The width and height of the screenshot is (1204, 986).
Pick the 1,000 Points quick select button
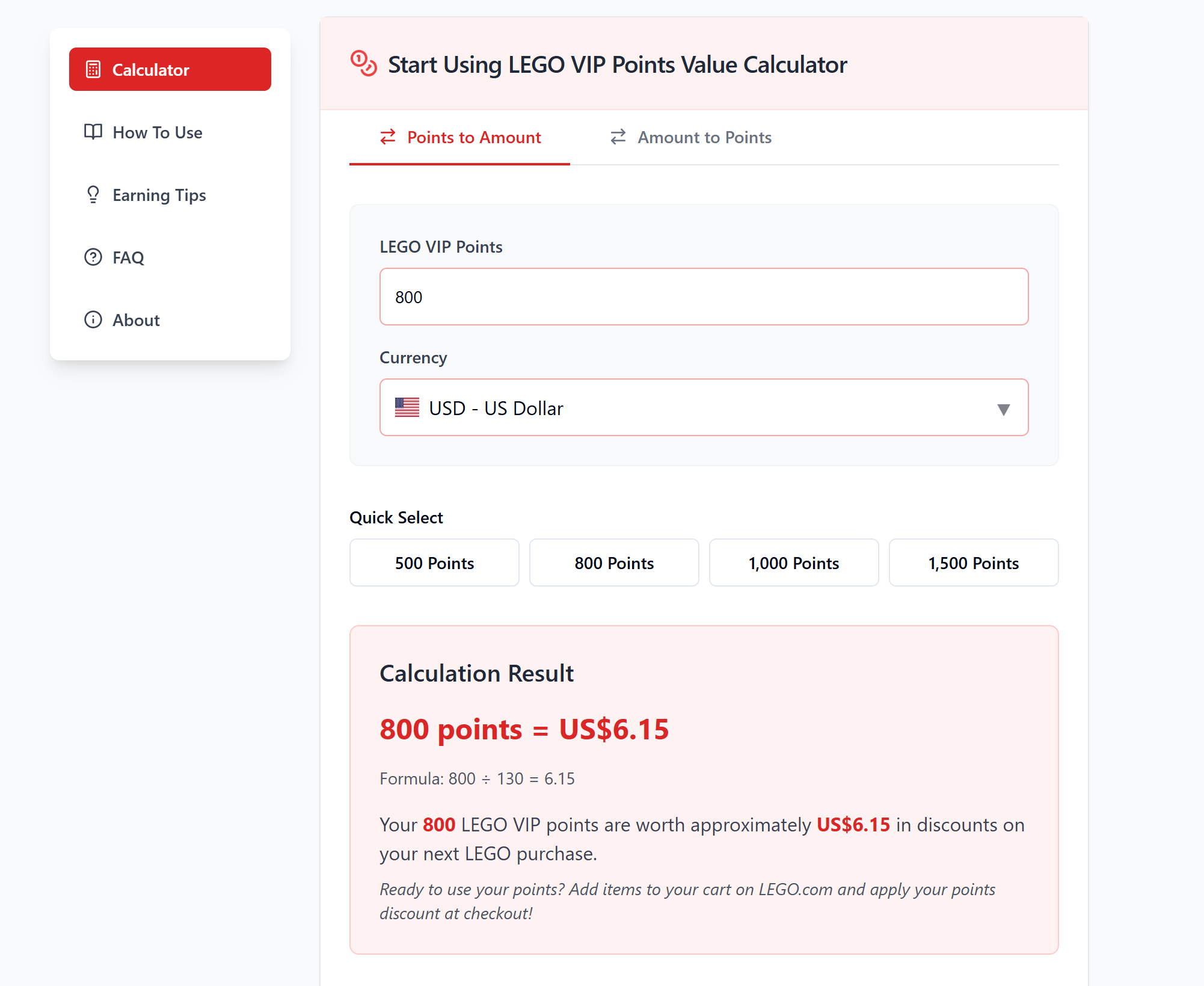point(794,562)
